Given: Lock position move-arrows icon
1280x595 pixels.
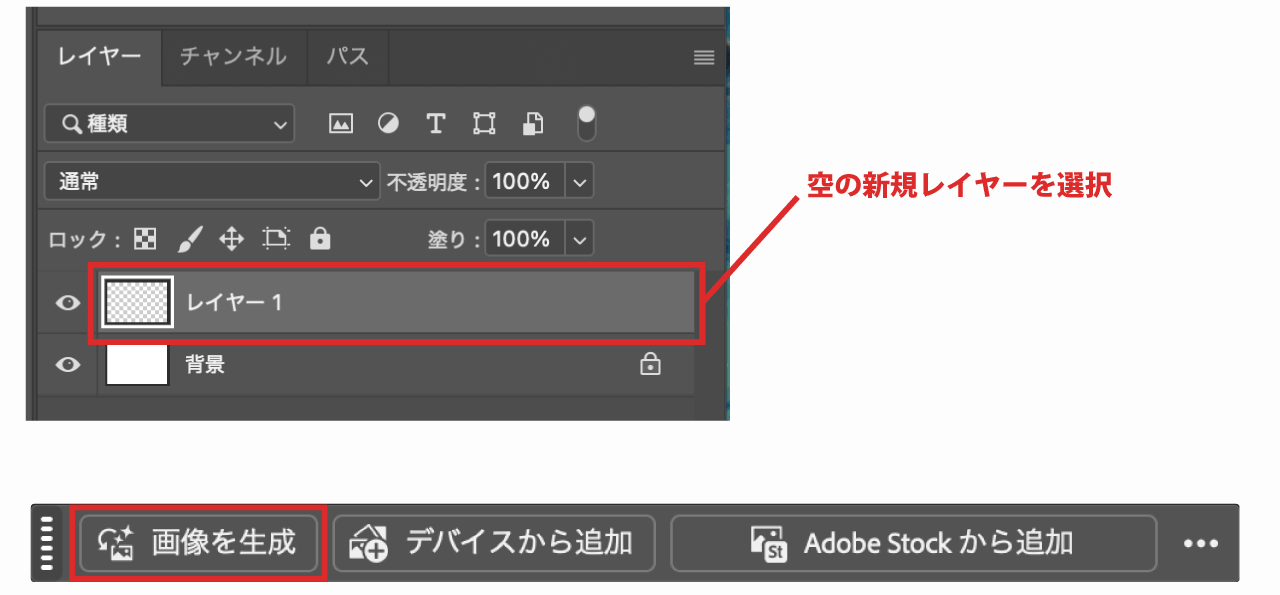Looking at the screenshot, I should (232, 239).
